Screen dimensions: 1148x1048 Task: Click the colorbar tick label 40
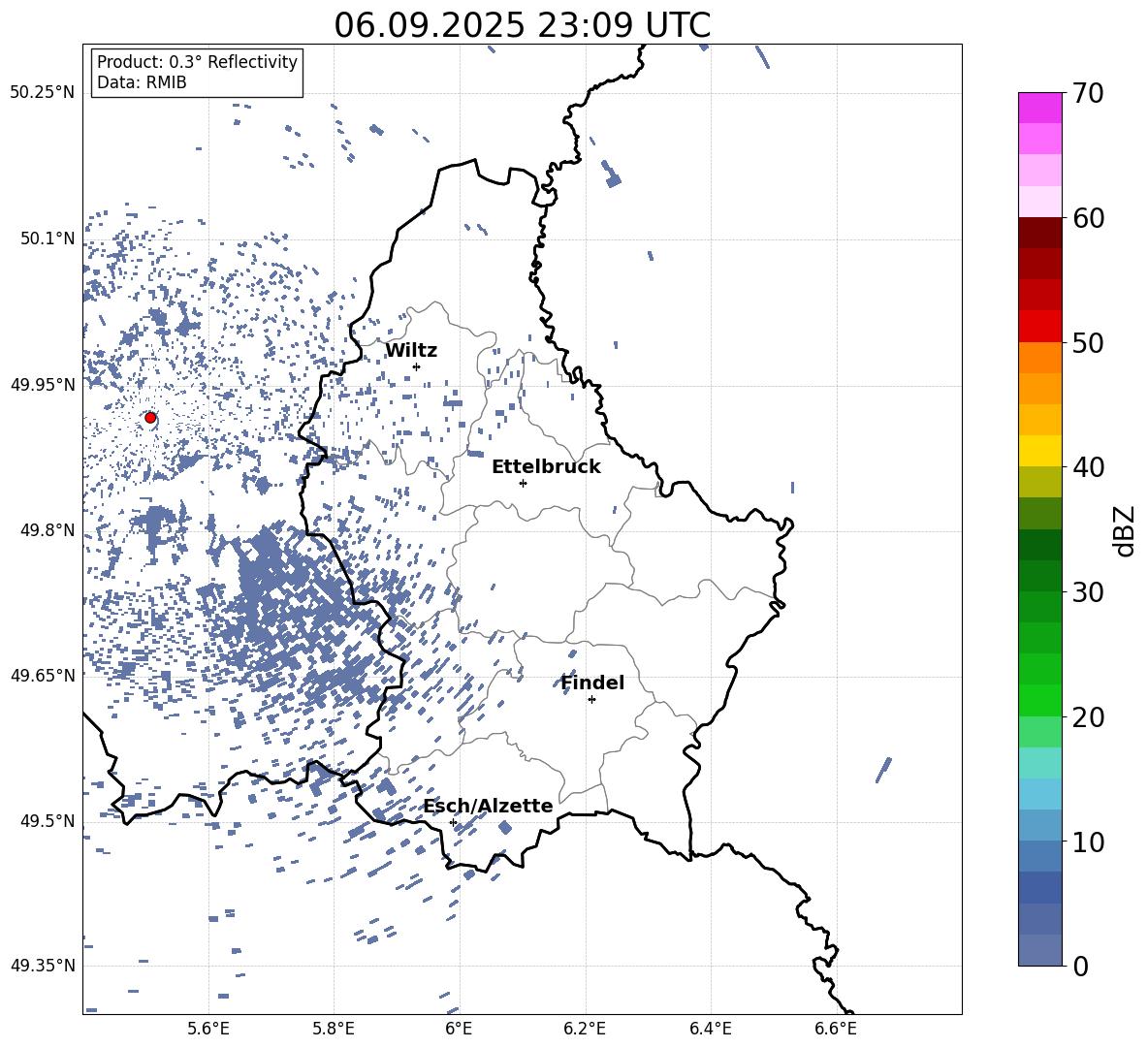tap(1088, 467)
